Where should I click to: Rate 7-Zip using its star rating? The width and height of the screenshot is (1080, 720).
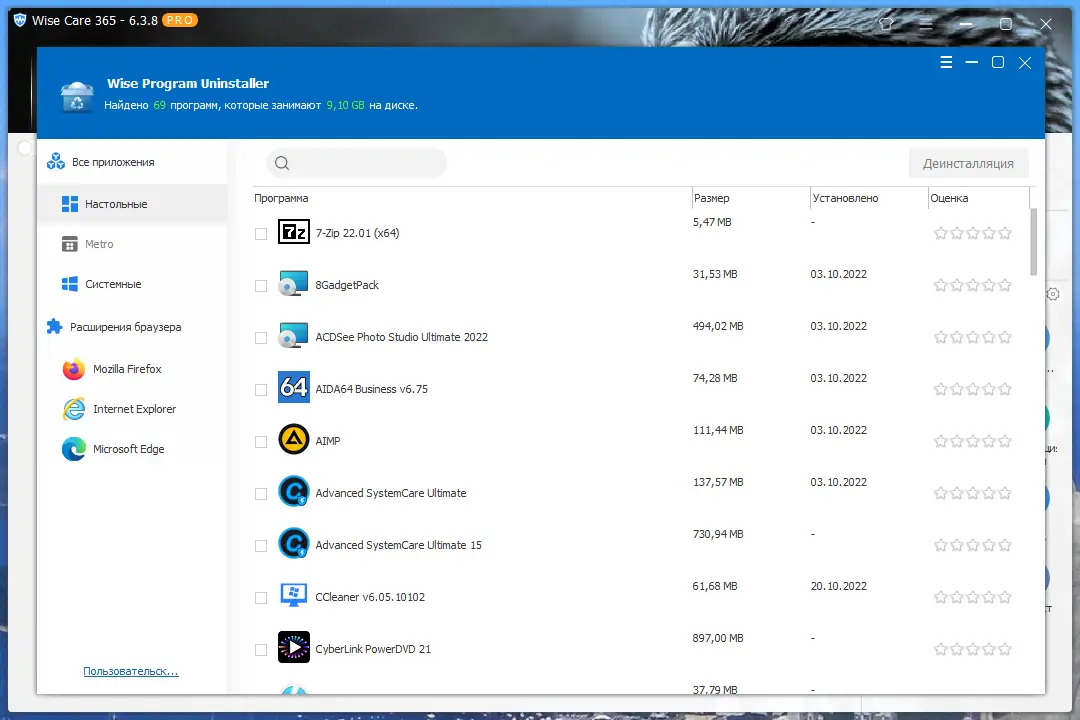pyautogui.click(x=973, y=233)
